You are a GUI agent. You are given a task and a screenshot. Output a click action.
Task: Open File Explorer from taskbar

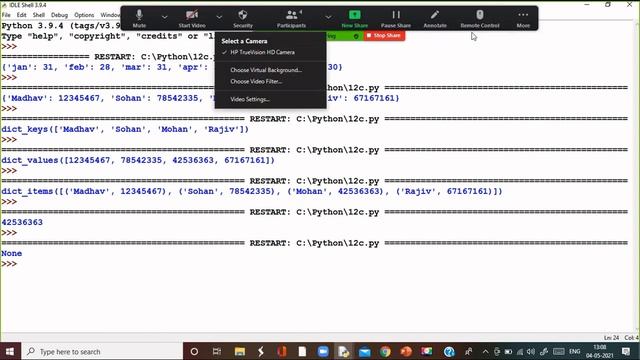240,351
